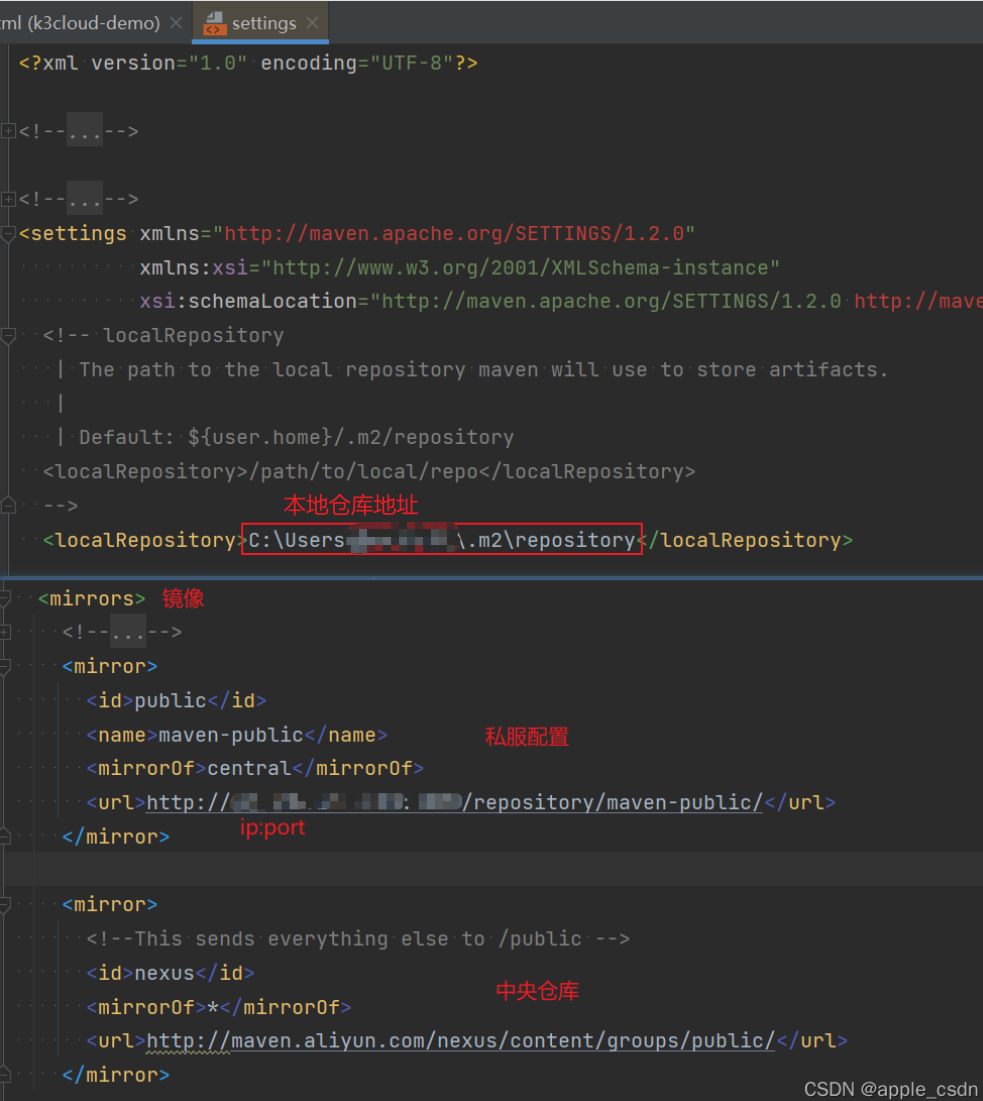Collapse the localRepository comment block
Screen dimensions: 983x1101
8,336
